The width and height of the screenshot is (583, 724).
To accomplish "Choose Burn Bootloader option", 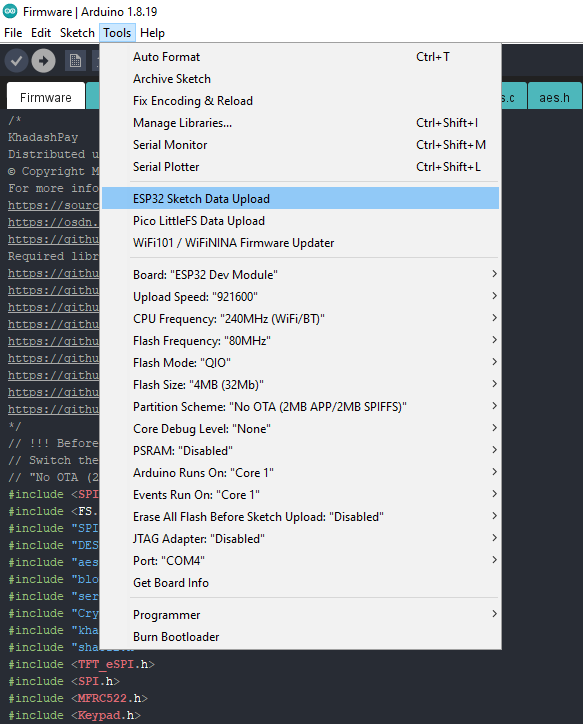I will point(301,637).
